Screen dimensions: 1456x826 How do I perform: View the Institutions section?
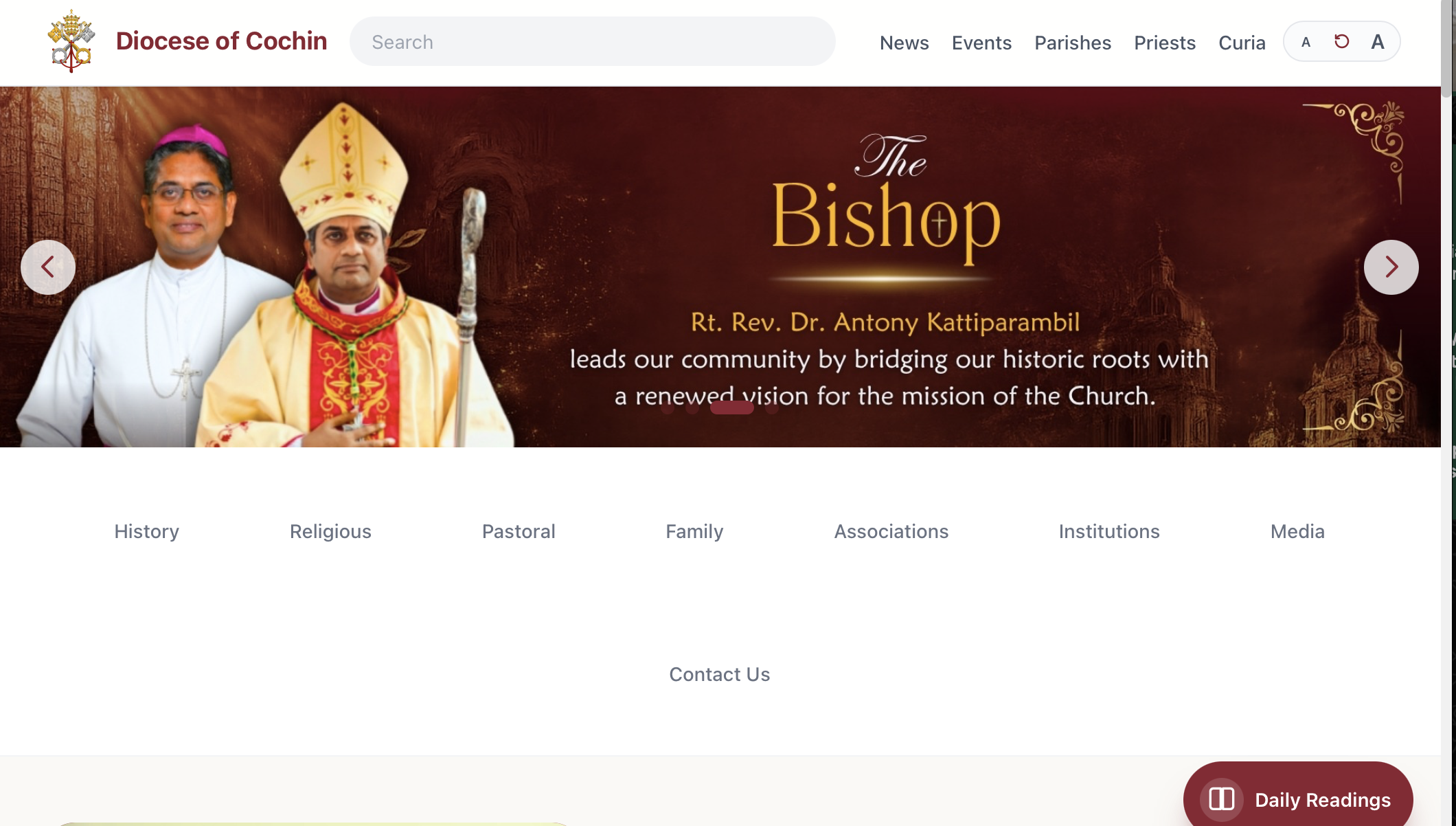[1109, 531]
